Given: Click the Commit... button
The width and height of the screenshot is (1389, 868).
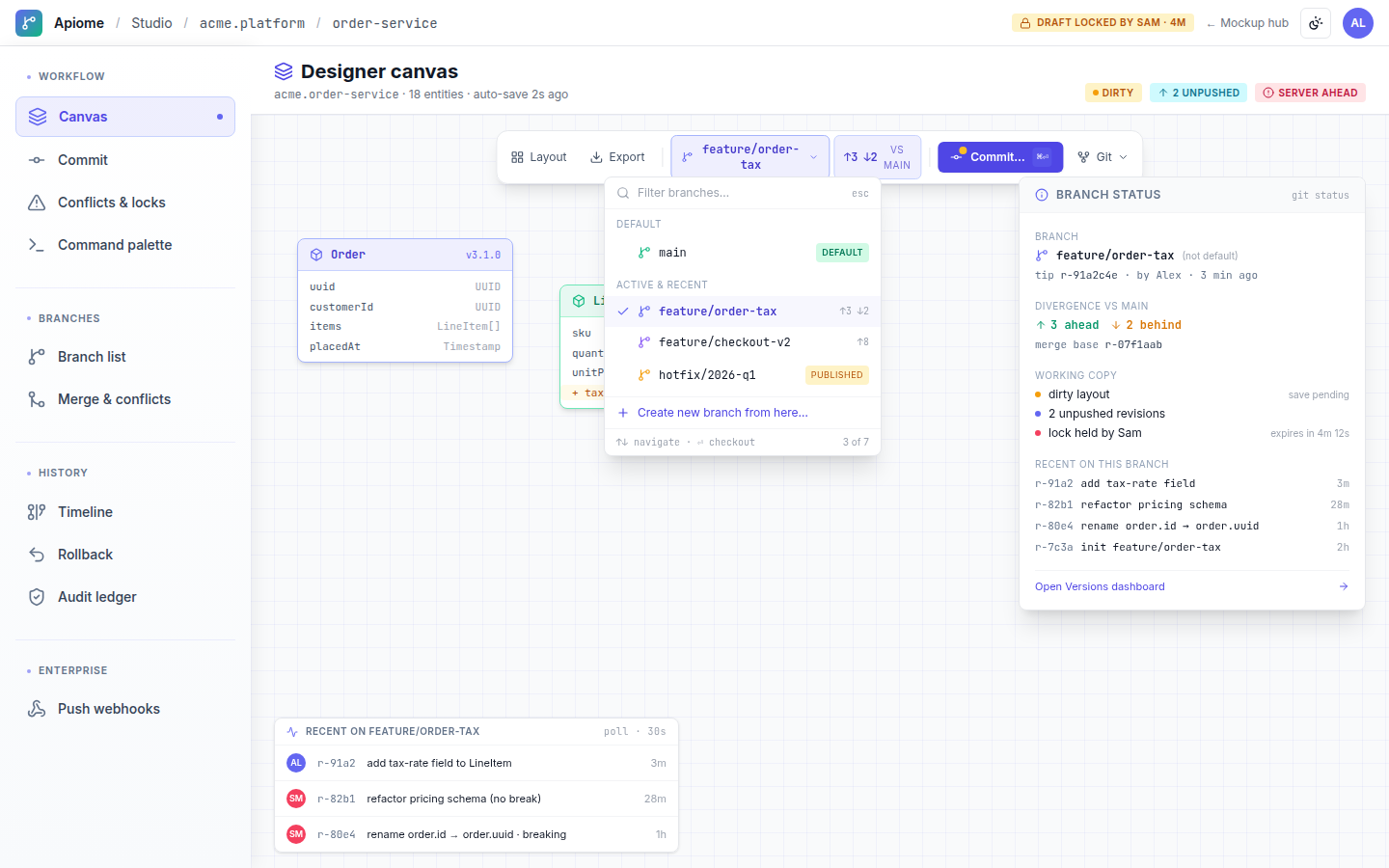Looking at the screenshot, I should point(1000,157).
